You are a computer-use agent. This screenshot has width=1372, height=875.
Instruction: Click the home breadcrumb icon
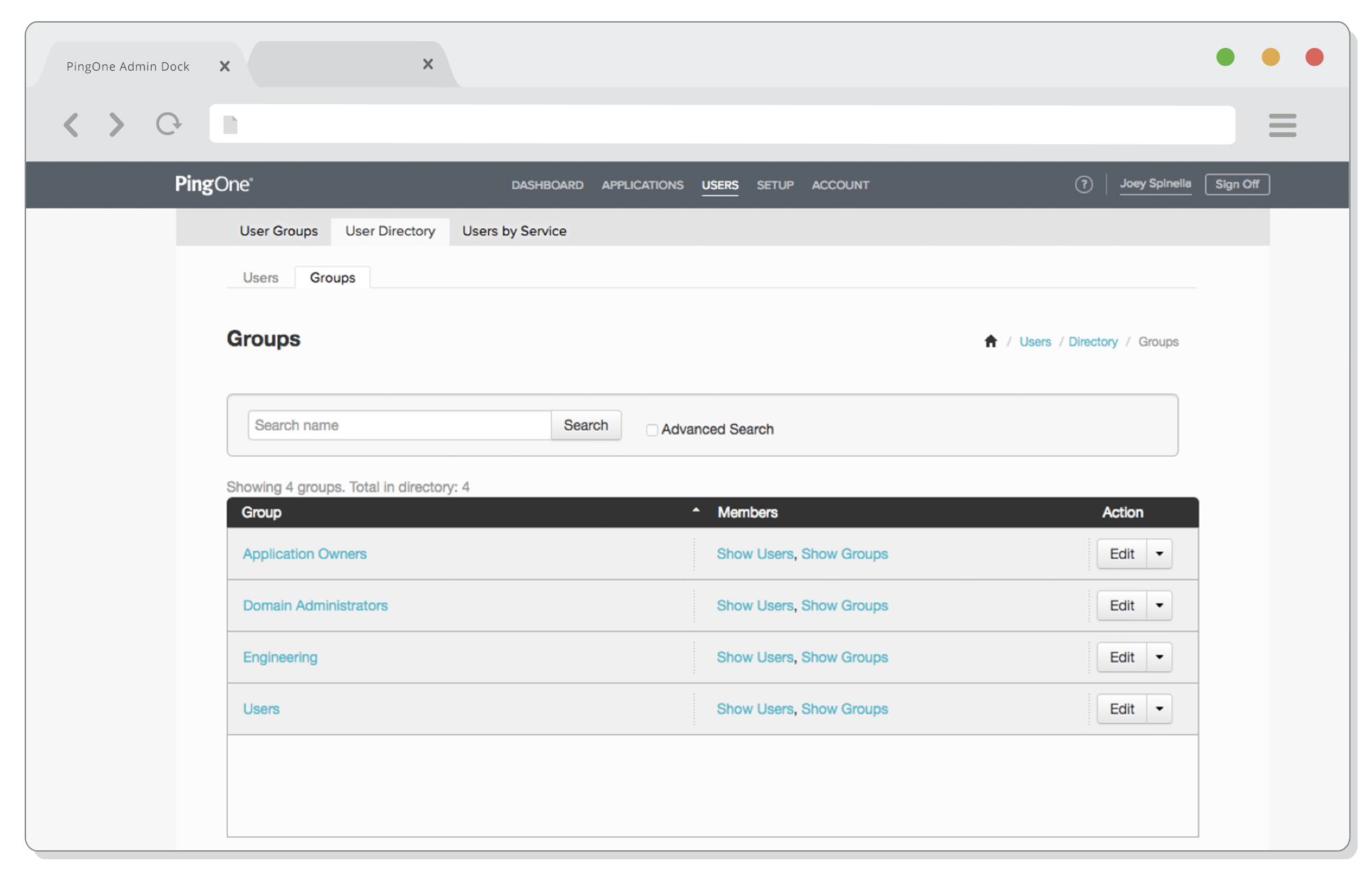tap(991, 341)
